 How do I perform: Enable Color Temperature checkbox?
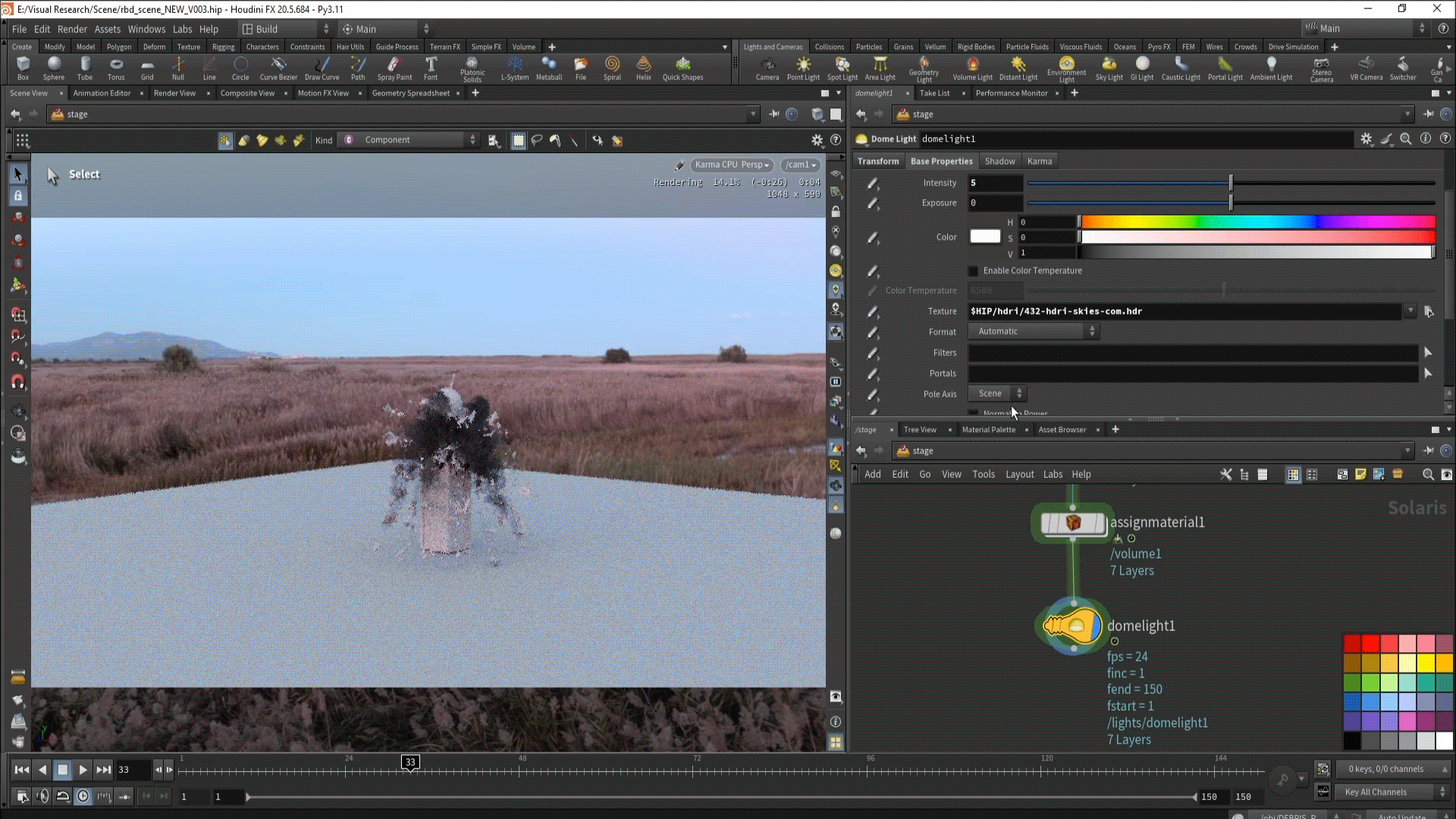(974, 271)
